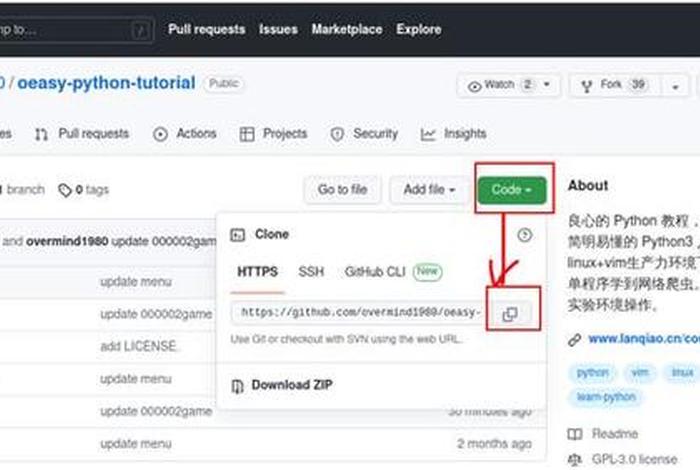Open the Readme link

click(615, 433)
